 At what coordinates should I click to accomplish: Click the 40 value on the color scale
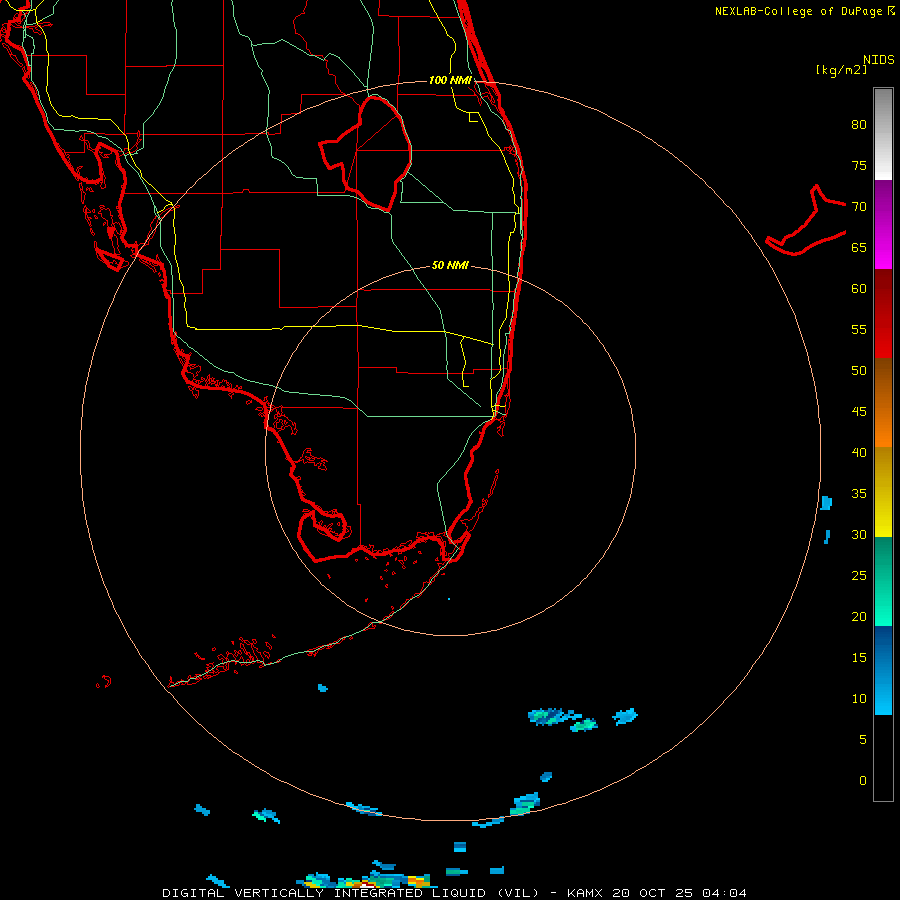859,452
